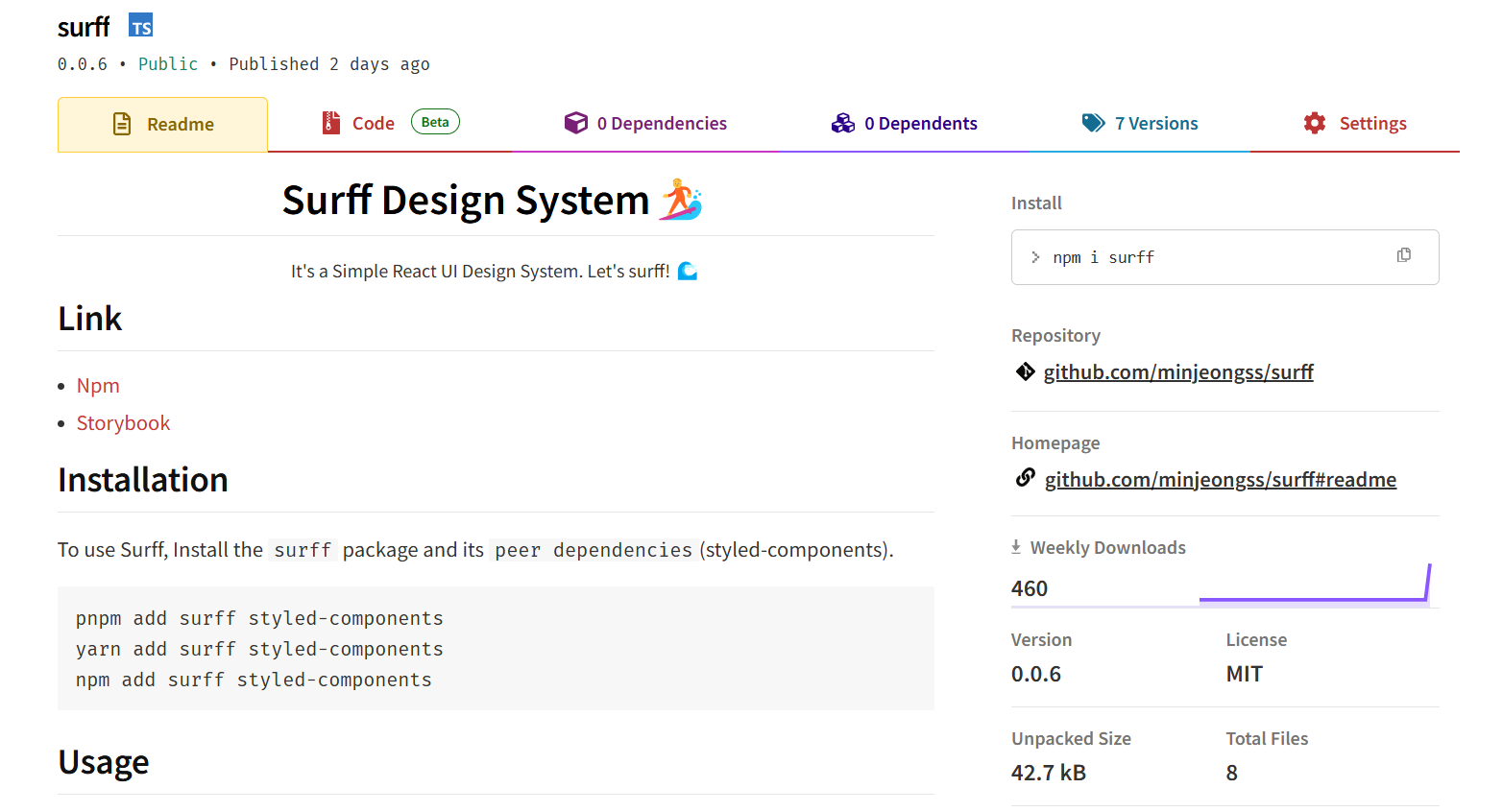Open the Settings tab
Screen dimensions: 1503x812
tap(1354, 124)
